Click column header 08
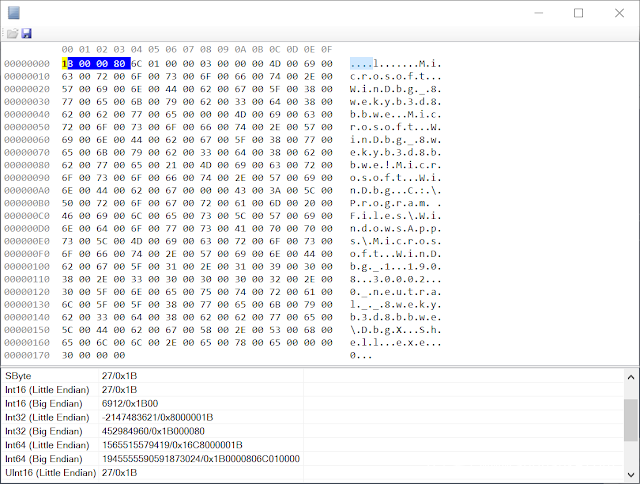This screenshot has height=484, width=640. coord(206,50)
